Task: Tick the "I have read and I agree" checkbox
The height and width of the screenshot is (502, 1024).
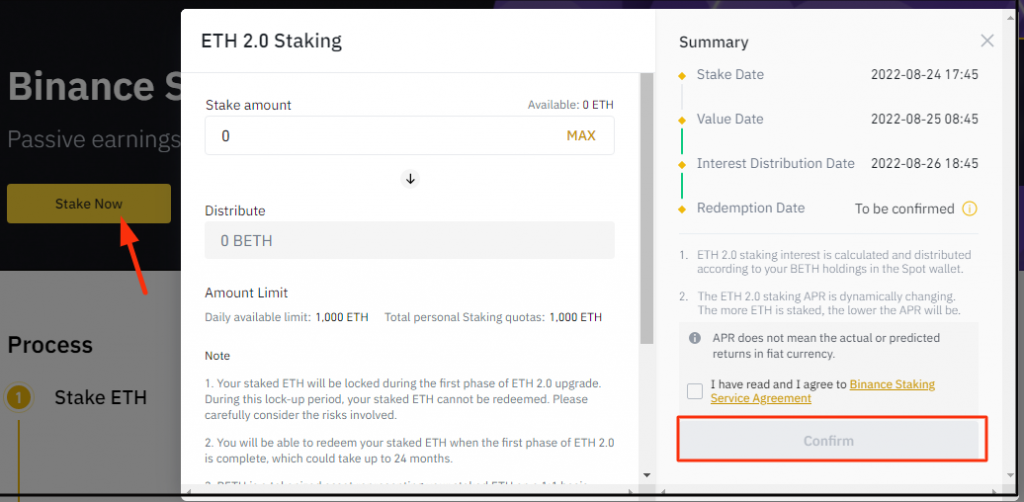Action: point(695,391)
